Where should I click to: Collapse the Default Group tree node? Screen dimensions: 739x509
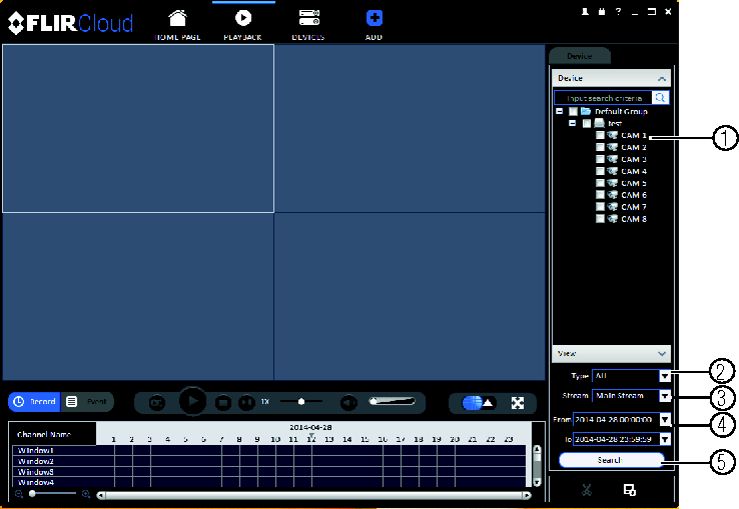[559, 111]
